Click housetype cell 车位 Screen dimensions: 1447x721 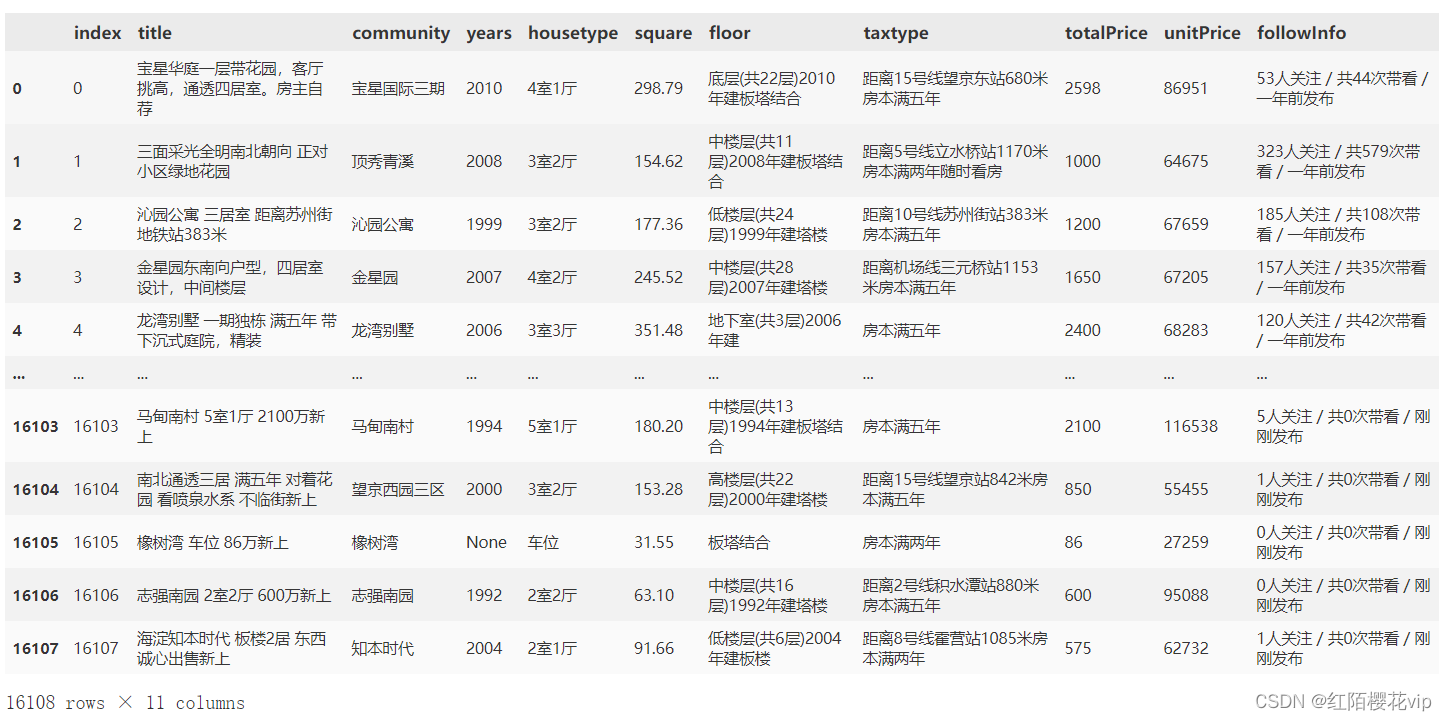pos(543,542)
